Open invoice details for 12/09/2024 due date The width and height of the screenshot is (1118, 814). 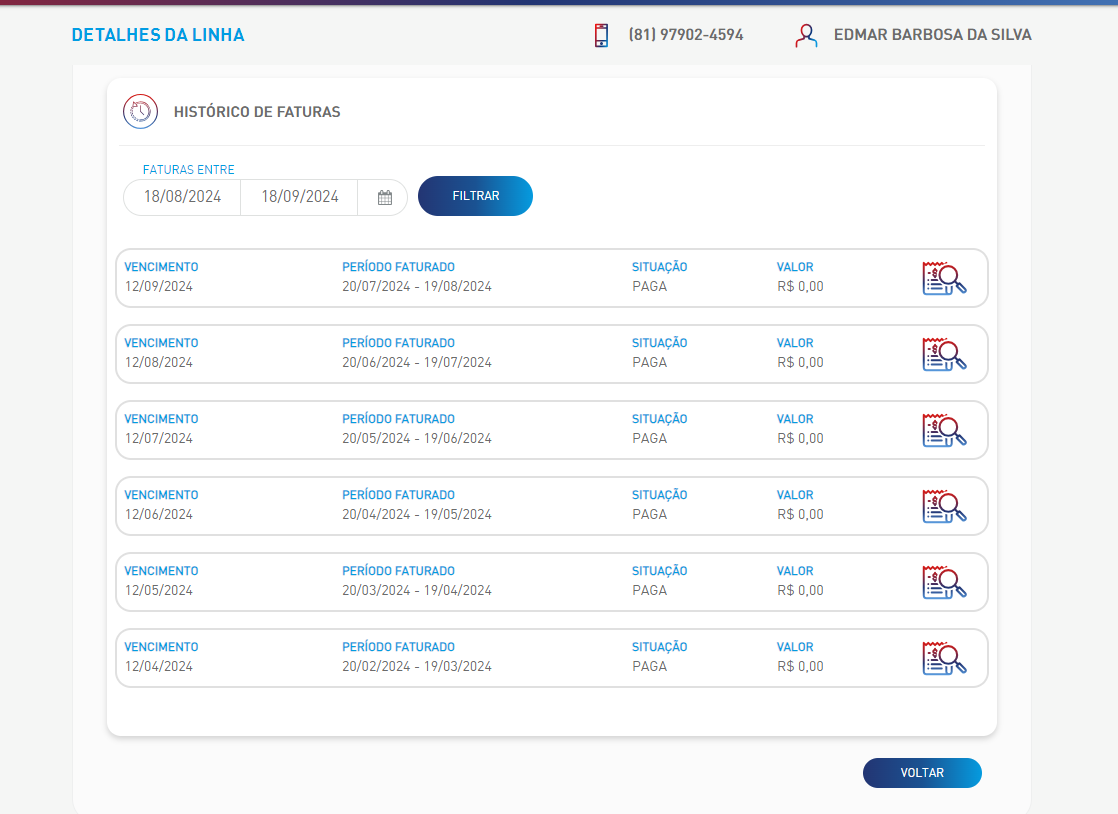point(944,278)
